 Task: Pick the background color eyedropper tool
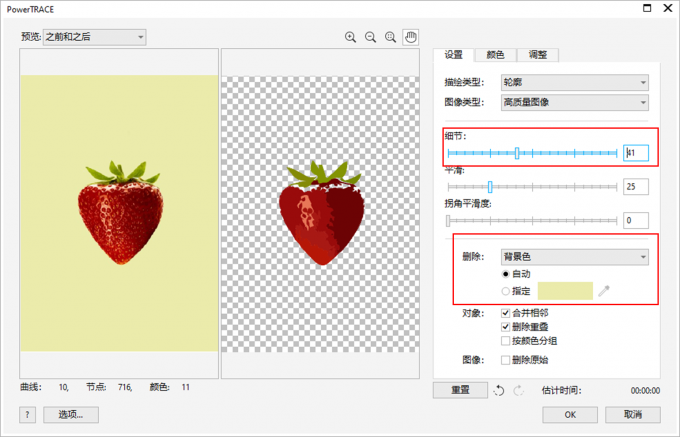click(604, 291)
